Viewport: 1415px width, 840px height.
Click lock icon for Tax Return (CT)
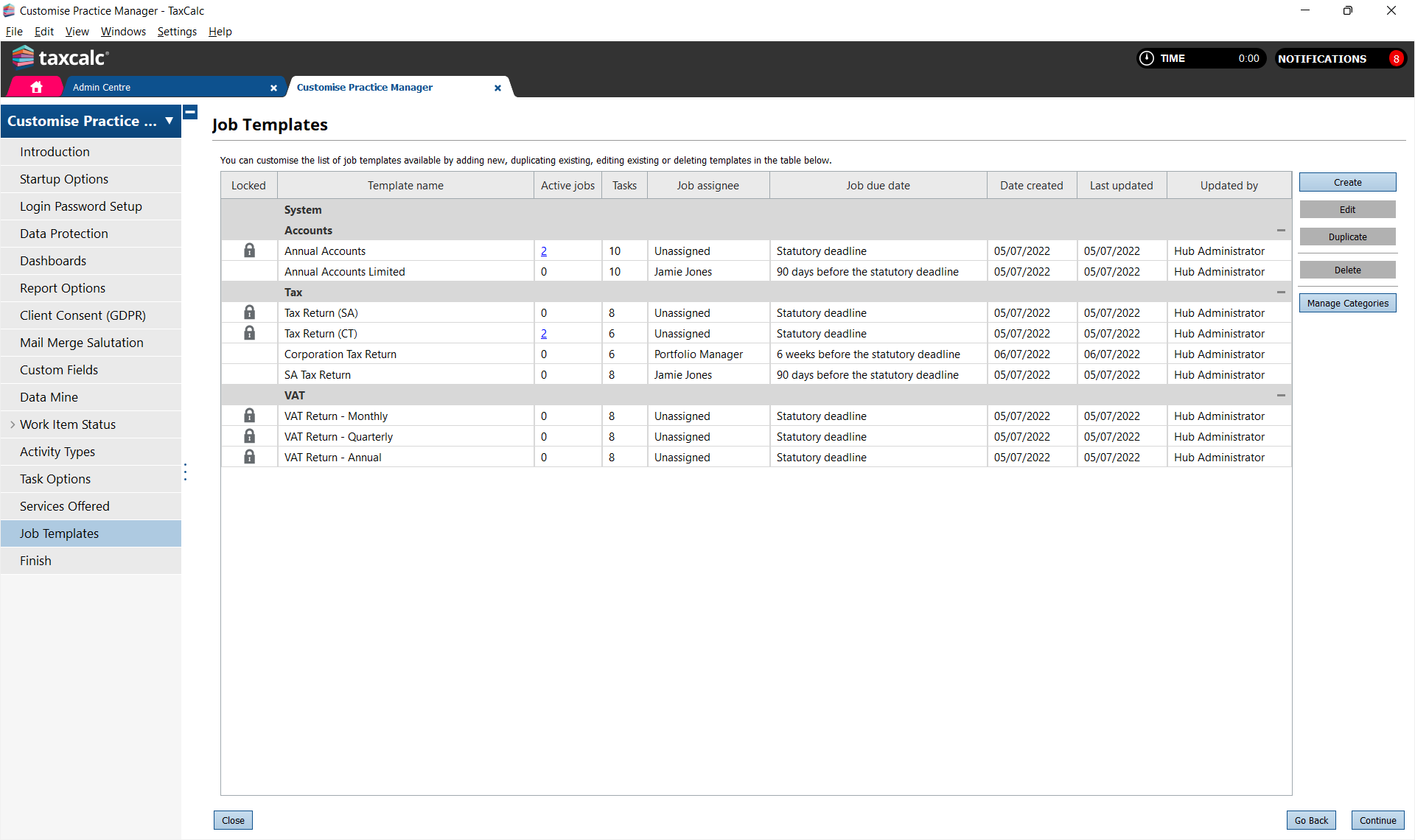tap(249, 333)
